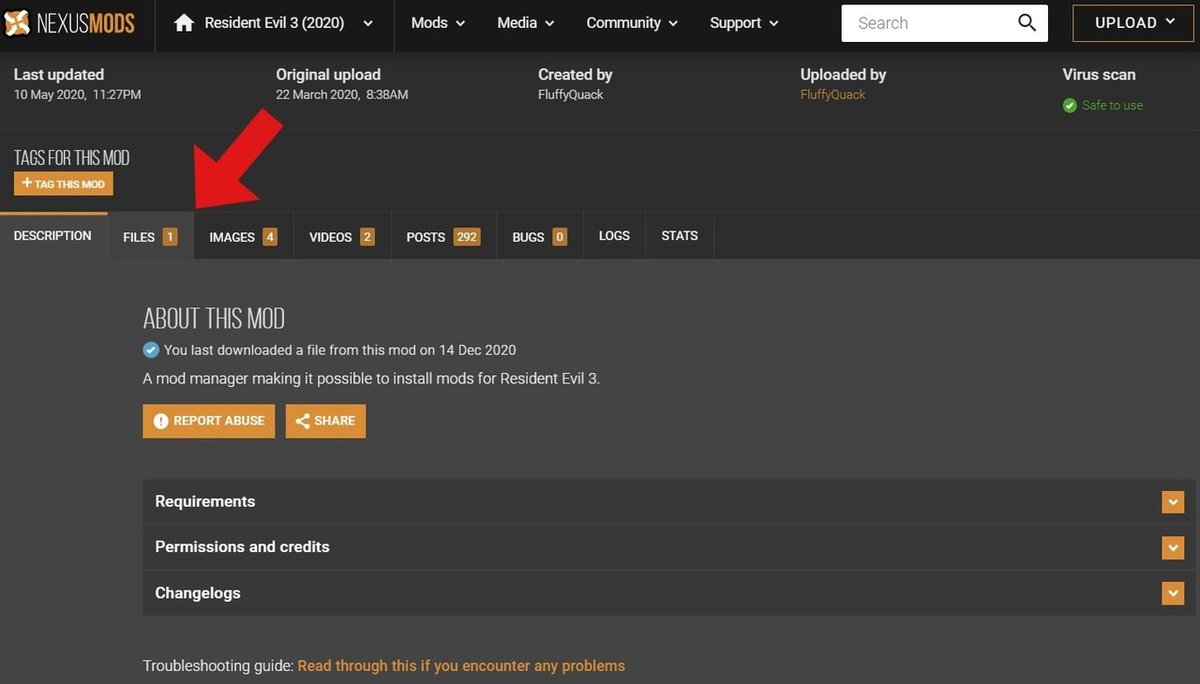Expand the Changelogs section

click(669, 593)
